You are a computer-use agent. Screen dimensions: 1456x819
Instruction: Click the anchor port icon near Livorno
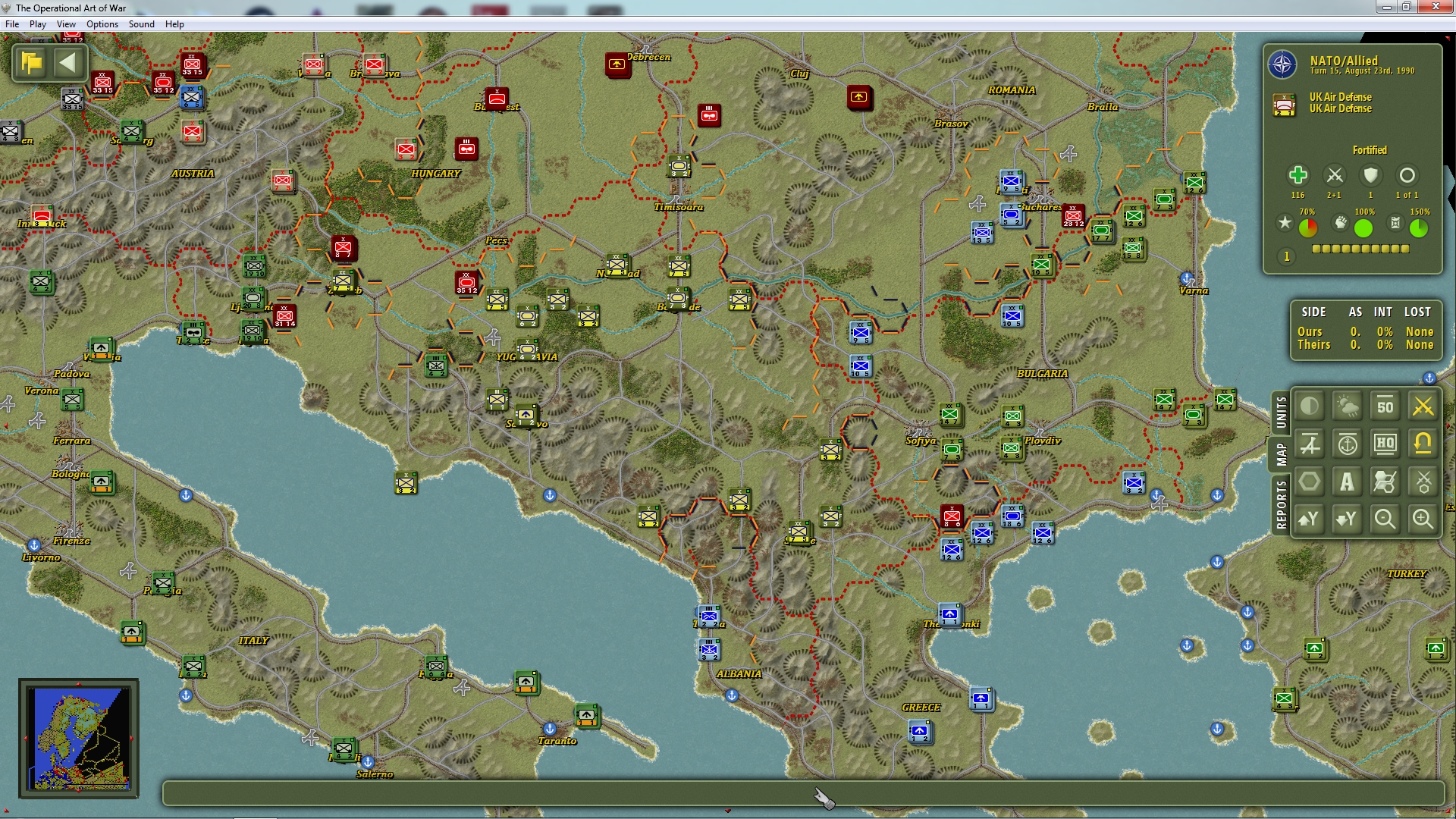(x=34, y=545)
